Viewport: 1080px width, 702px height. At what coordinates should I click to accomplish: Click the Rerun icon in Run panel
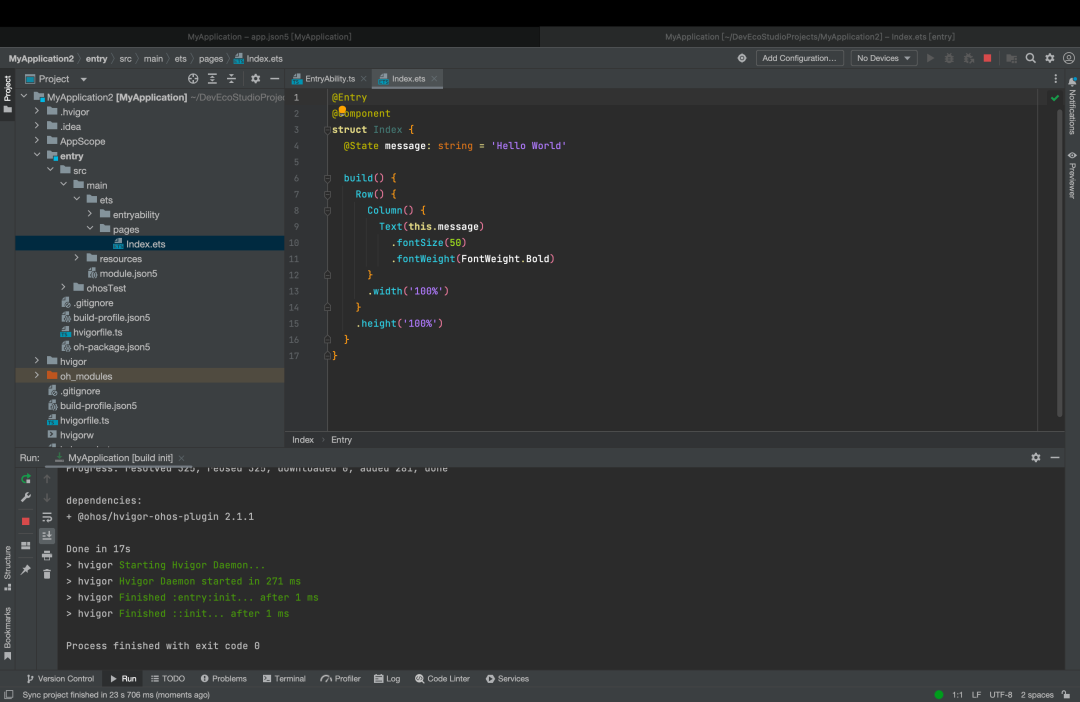tap(26, 479)
